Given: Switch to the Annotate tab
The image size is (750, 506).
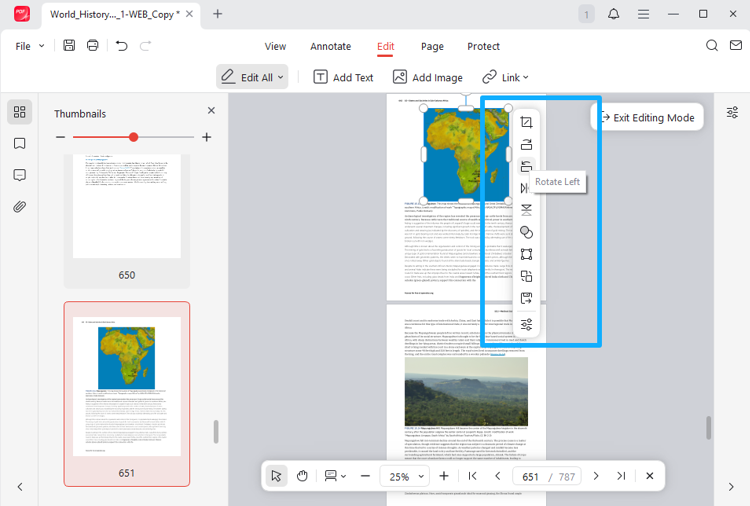Looking at the screenshot, I should (331, 46).
